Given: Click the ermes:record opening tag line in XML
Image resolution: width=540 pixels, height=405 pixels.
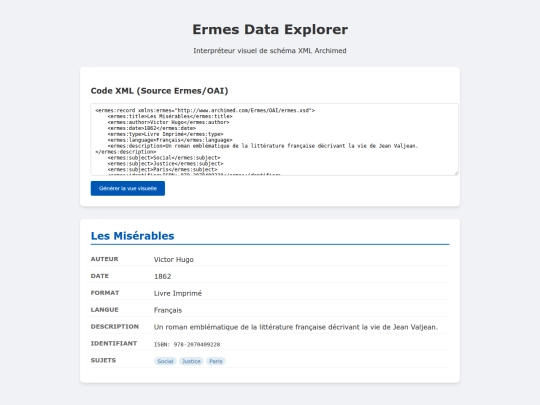Looking at the screenshot, I should point(205,110).
